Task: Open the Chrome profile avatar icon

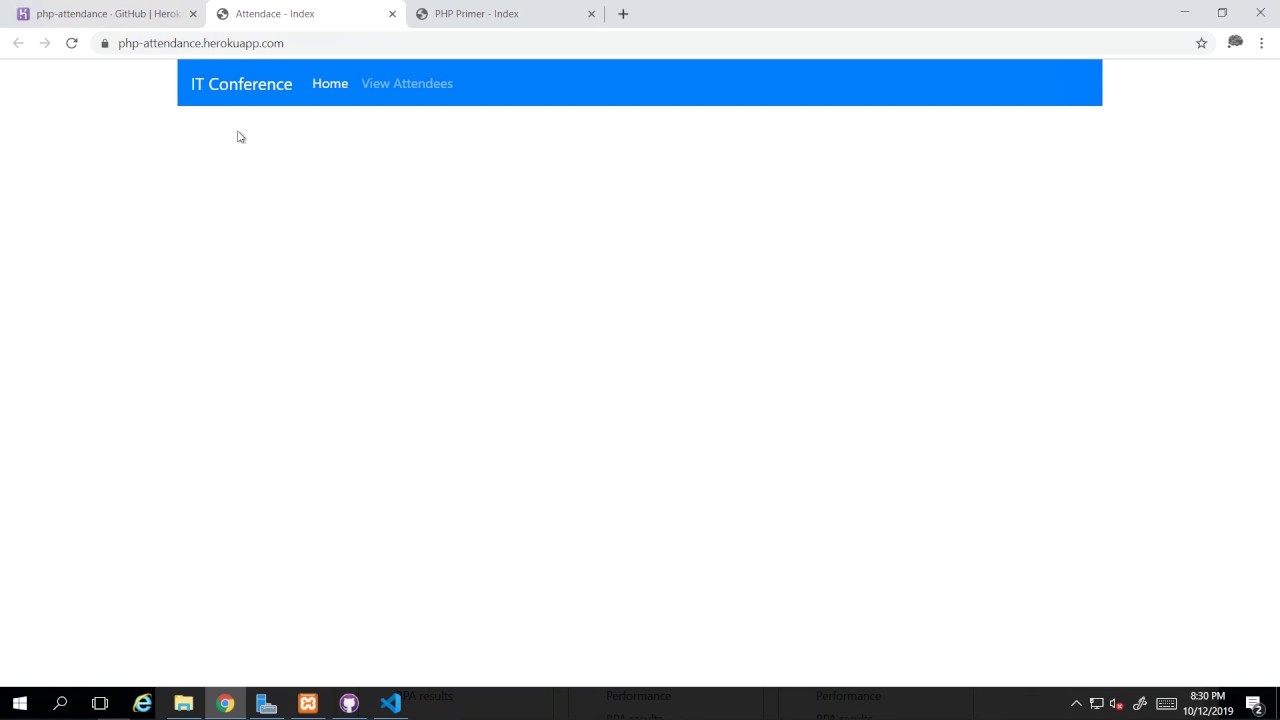Action: [1236, 42]
